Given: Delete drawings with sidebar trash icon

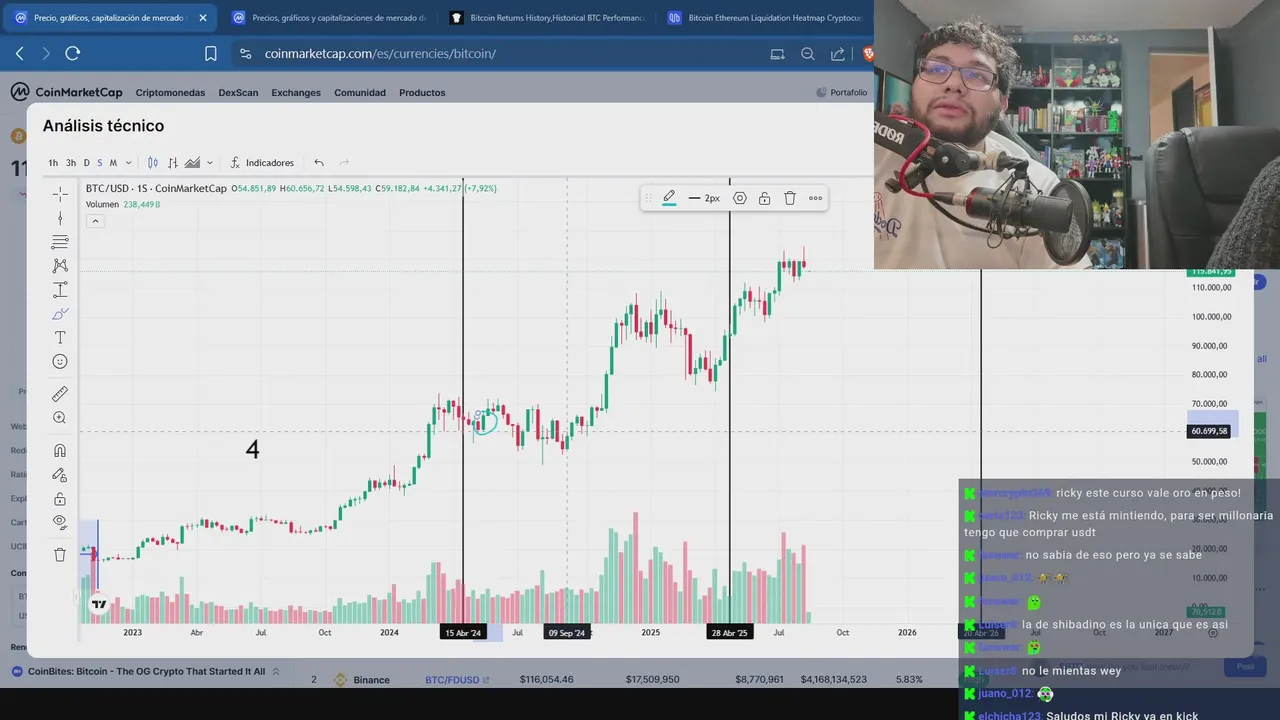Looking at the screenshot, I should pos(60,554).
